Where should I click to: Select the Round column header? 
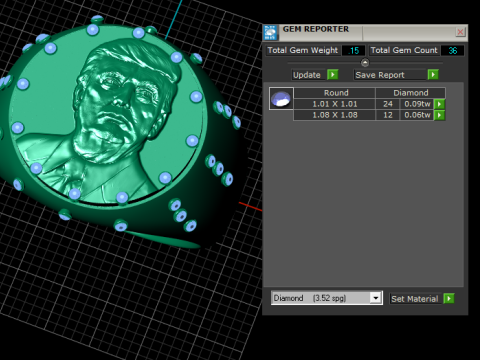coord(335,93)
